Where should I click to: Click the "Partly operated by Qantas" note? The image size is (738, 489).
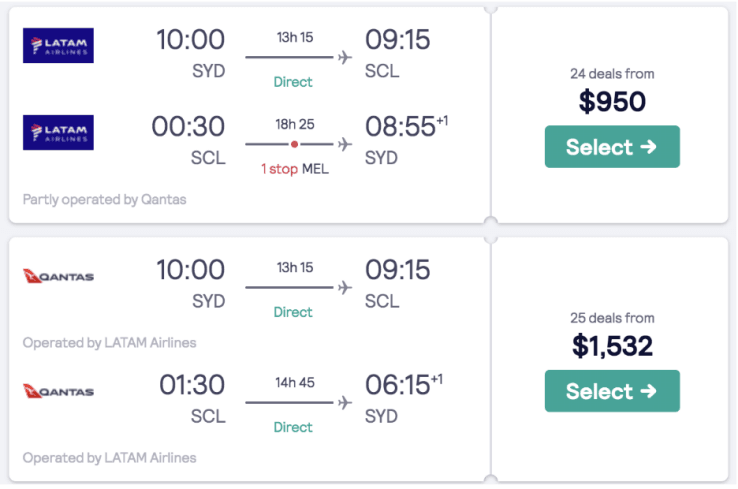pyautogui.click(x=104, y=199)
